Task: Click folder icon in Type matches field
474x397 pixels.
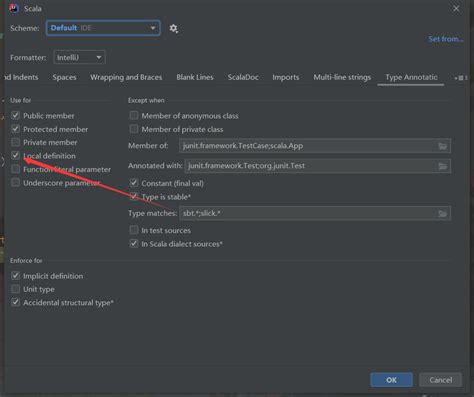Action: point(442,213)
